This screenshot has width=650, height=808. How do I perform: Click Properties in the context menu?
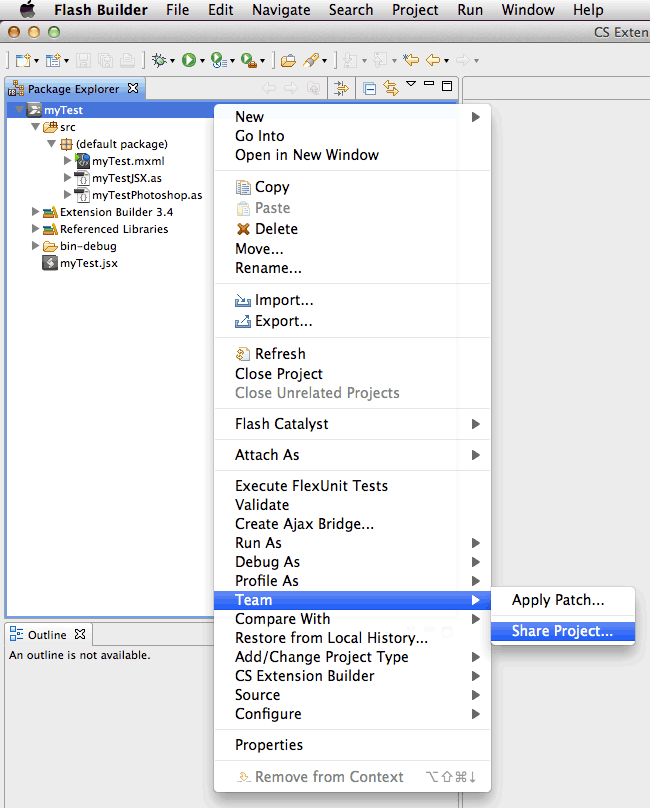[x=268, y=745]
